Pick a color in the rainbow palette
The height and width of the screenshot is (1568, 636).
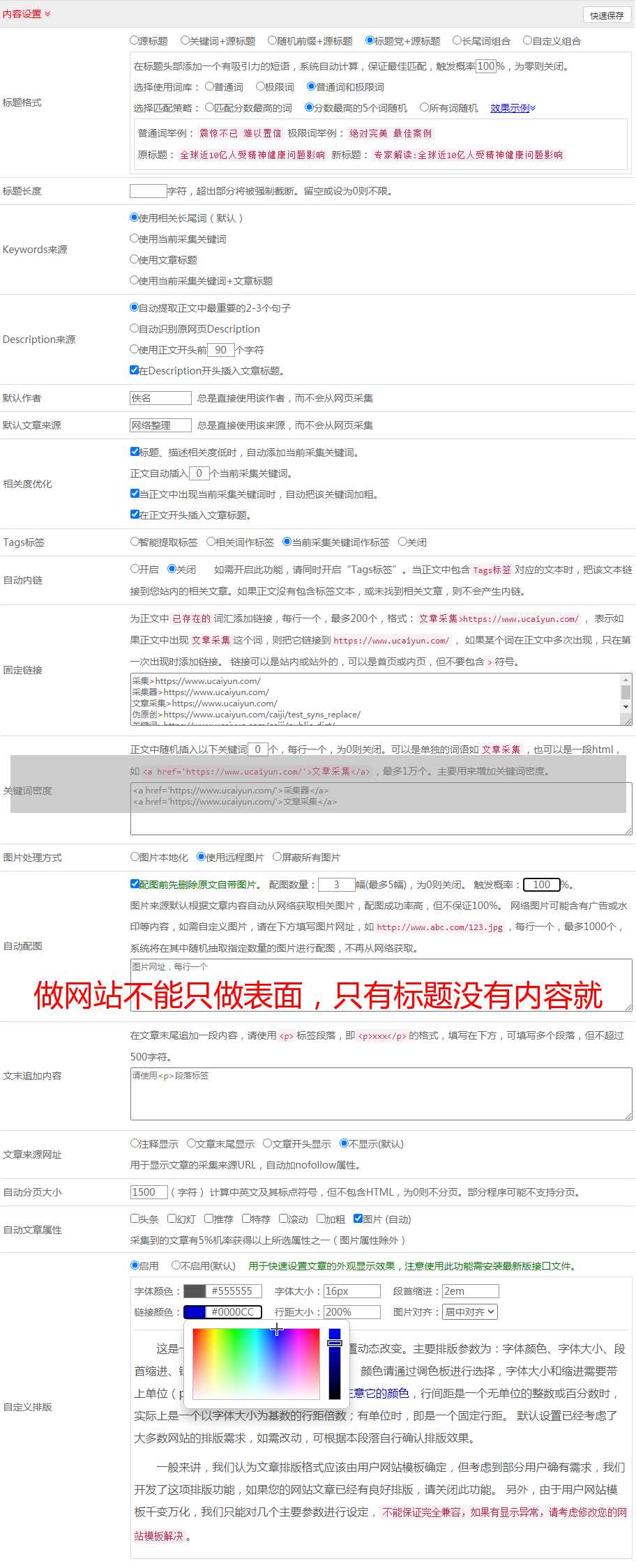click(257, 1363)
